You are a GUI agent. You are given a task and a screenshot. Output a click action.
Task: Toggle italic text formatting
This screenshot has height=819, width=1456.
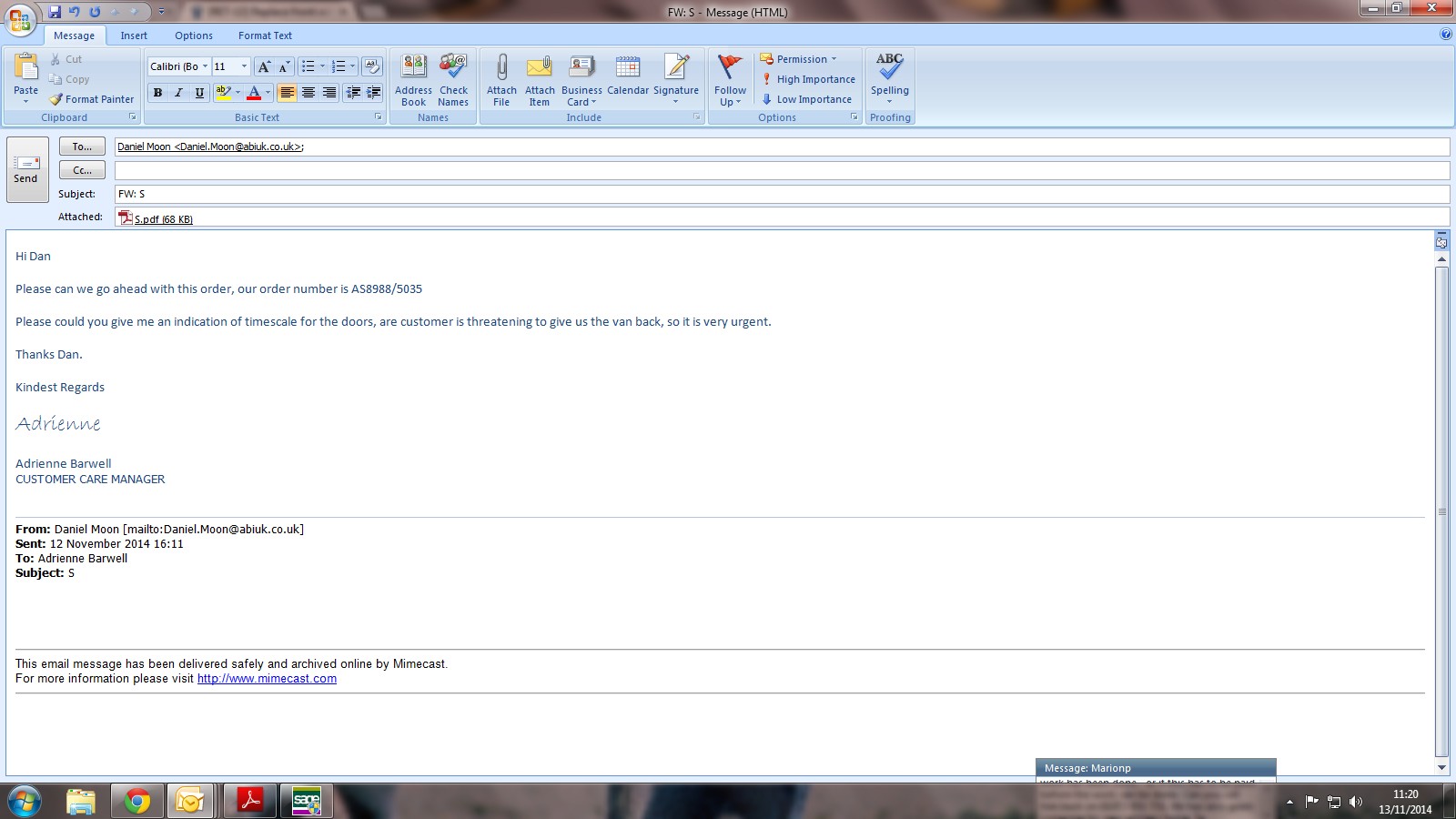pyautogui.click(x=178, y=93)
